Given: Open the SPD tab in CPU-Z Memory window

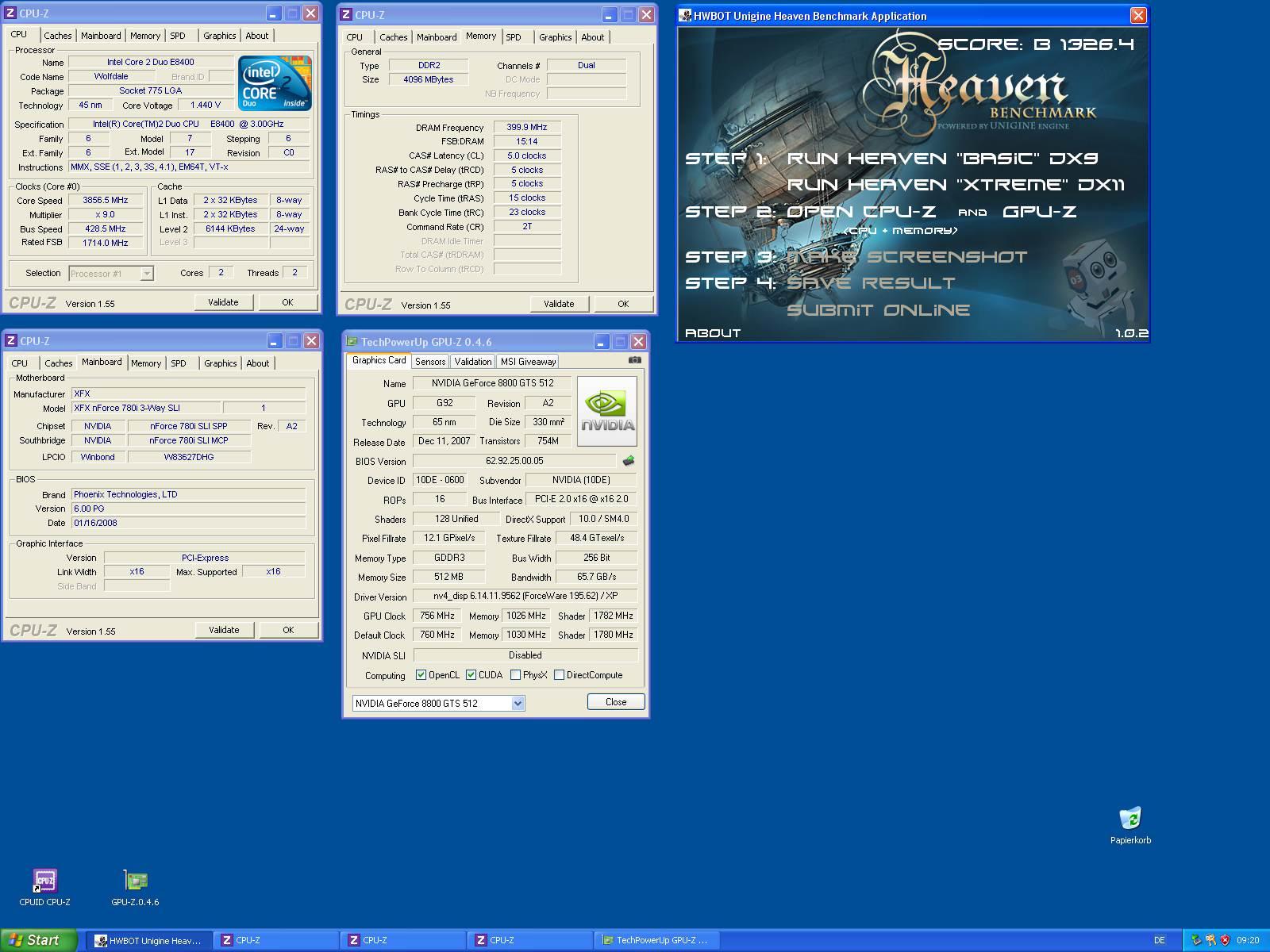Looking at the screenshot, I should point(514,37).
